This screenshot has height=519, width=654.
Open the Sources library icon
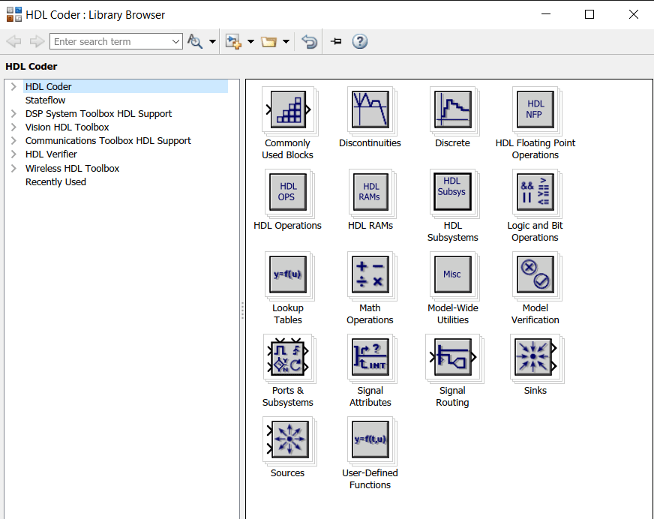coord(288,439)
